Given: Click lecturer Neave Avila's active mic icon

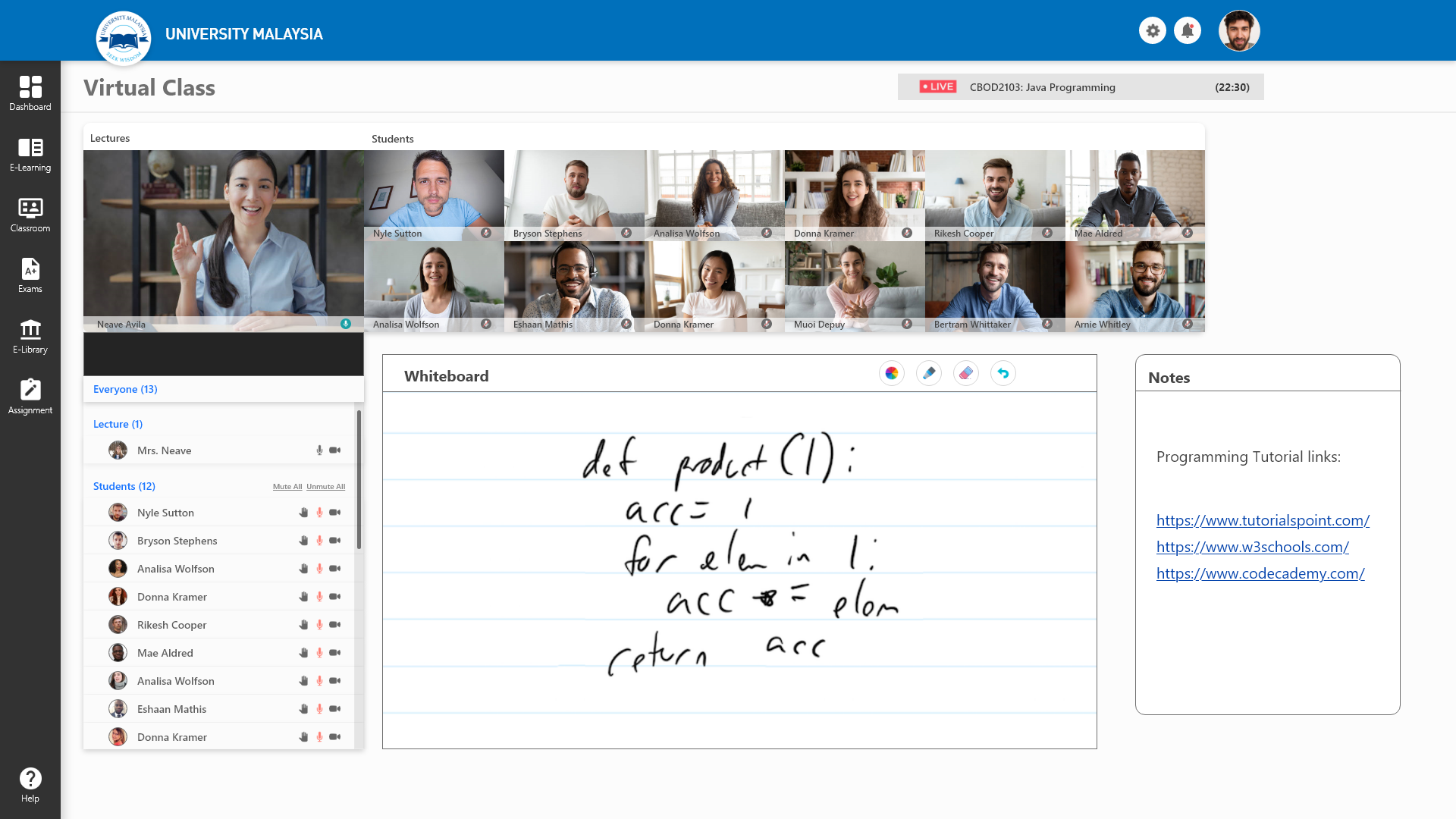Looking at the screenshot, I should coord(346,324).
